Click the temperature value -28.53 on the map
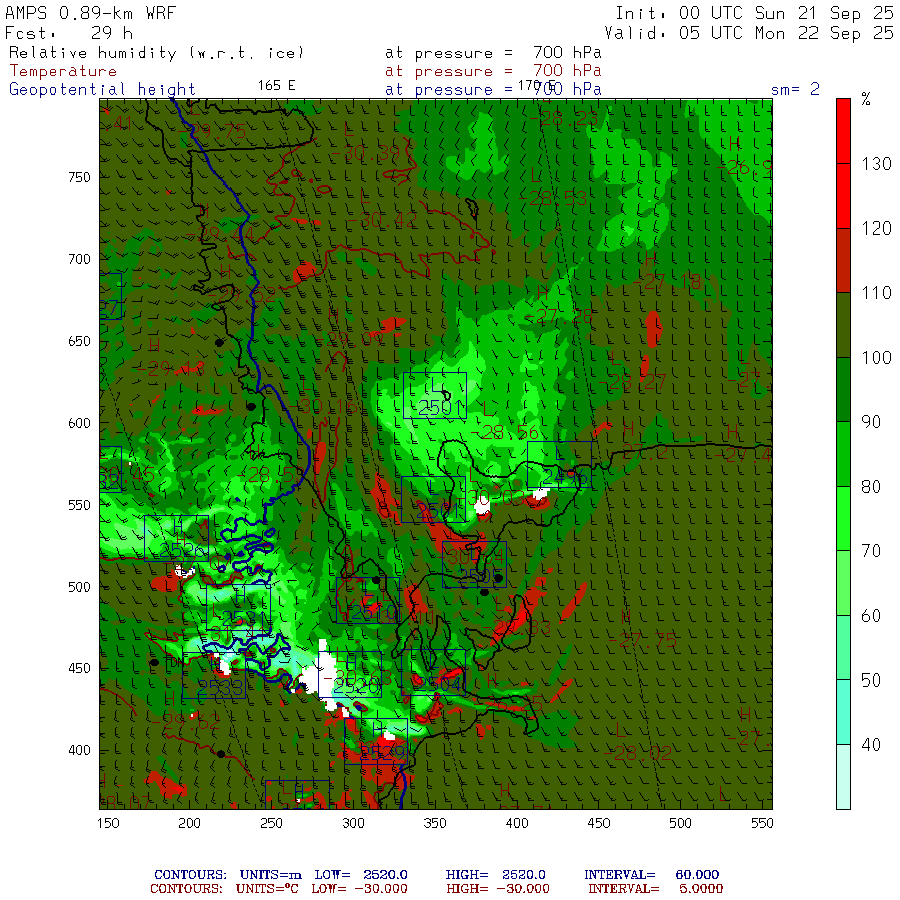The width and height of the screenshot is (900, 900). coord(553,199)
